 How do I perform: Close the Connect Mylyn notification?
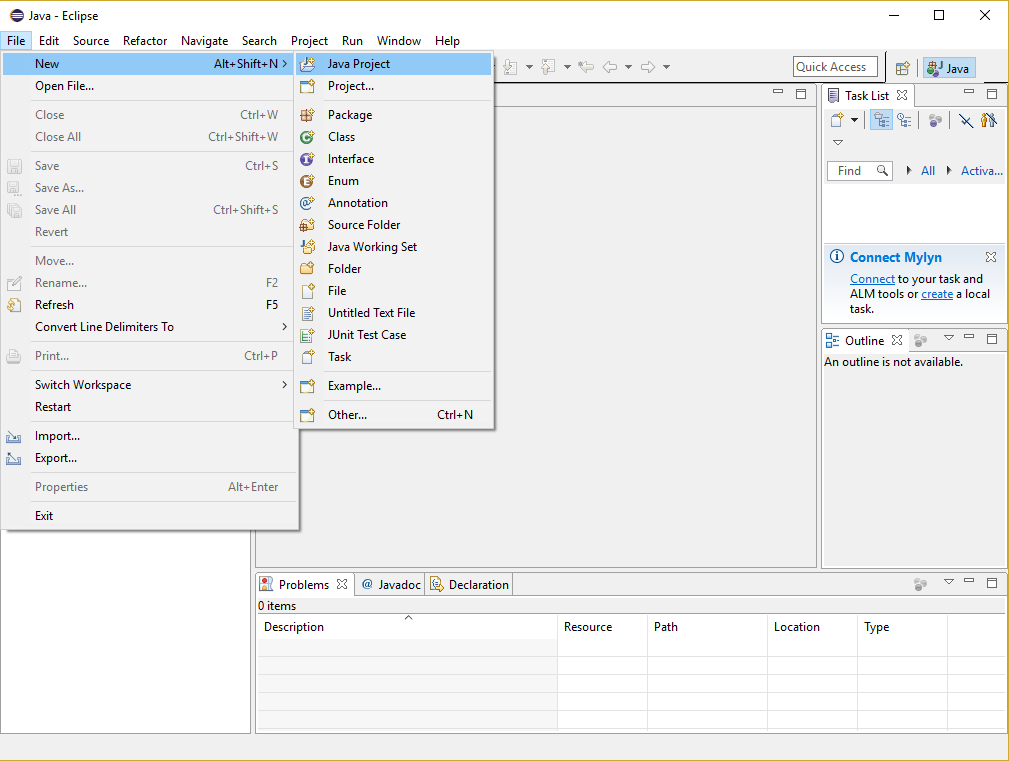click(x=991, y=257)
